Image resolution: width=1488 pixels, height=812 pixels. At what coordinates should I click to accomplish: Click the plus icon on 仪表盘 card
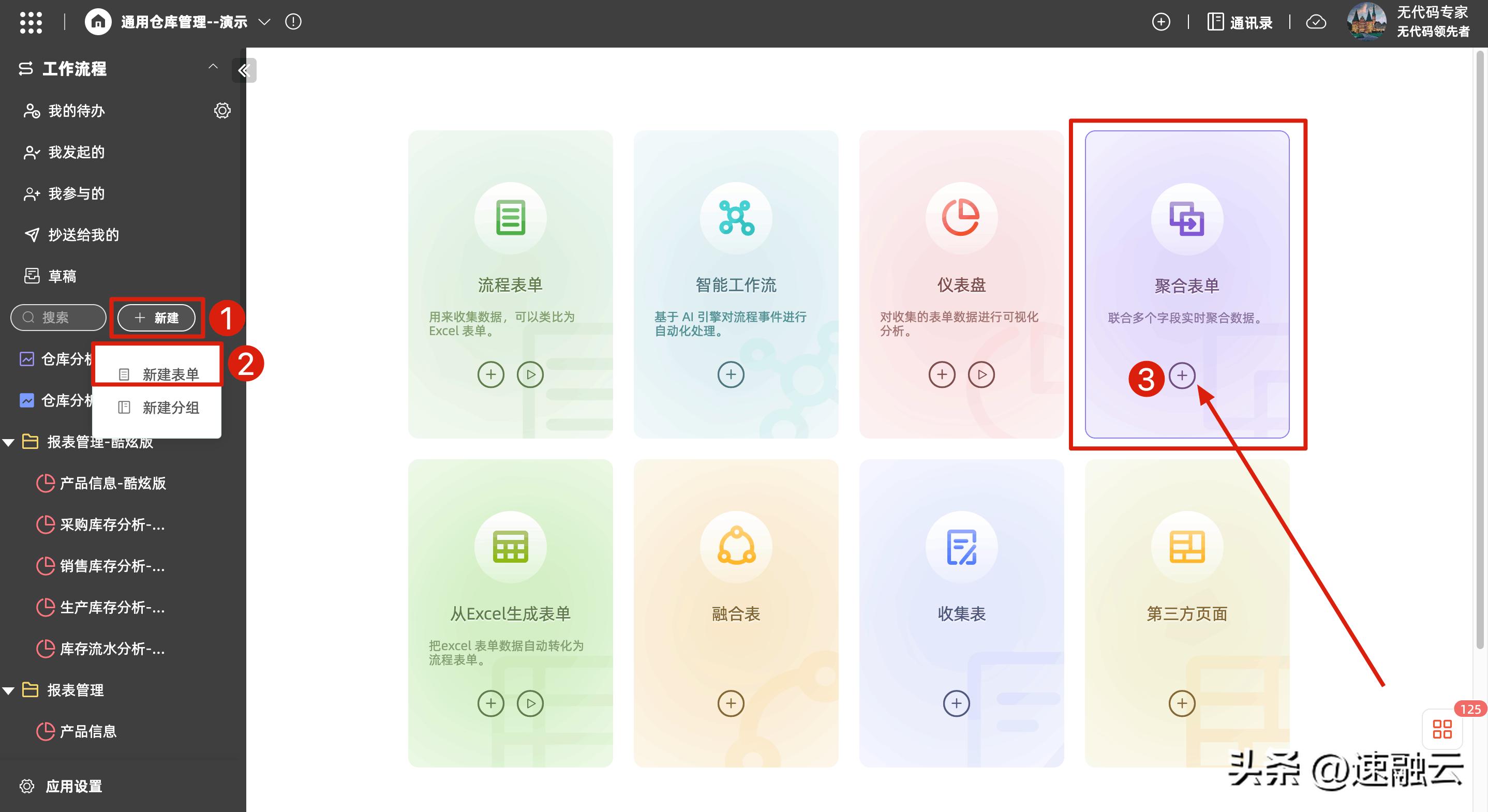click(942, 374)
